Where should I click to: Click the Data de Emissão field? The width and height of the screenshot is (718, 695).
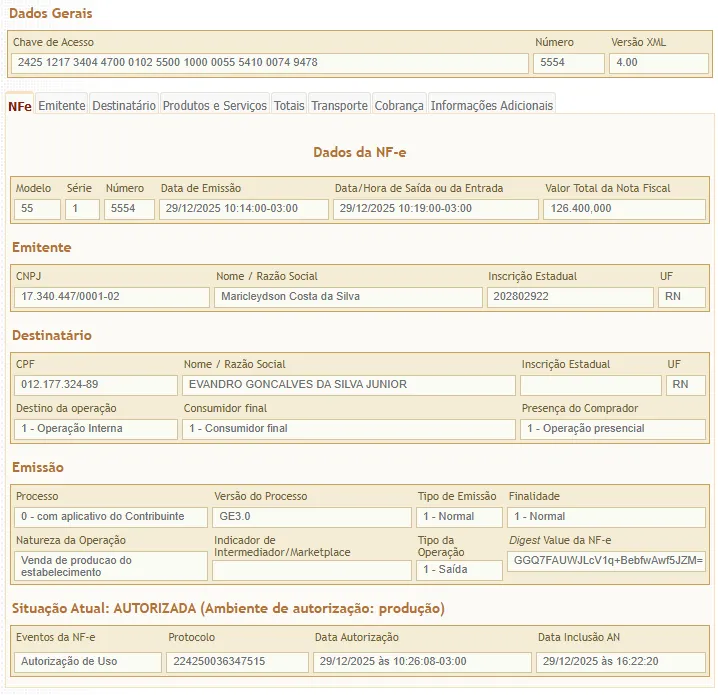243,209
